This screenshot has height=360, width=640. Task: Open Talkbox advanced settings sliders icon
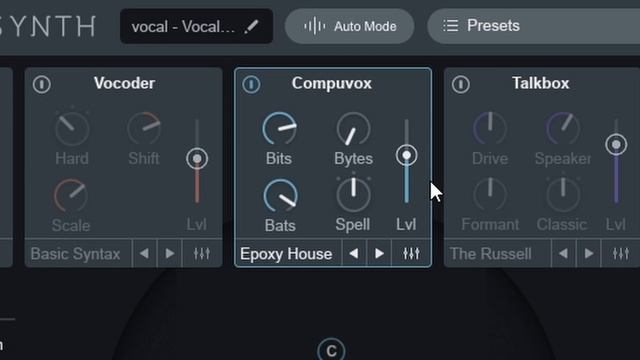click(x=621, y=253)
